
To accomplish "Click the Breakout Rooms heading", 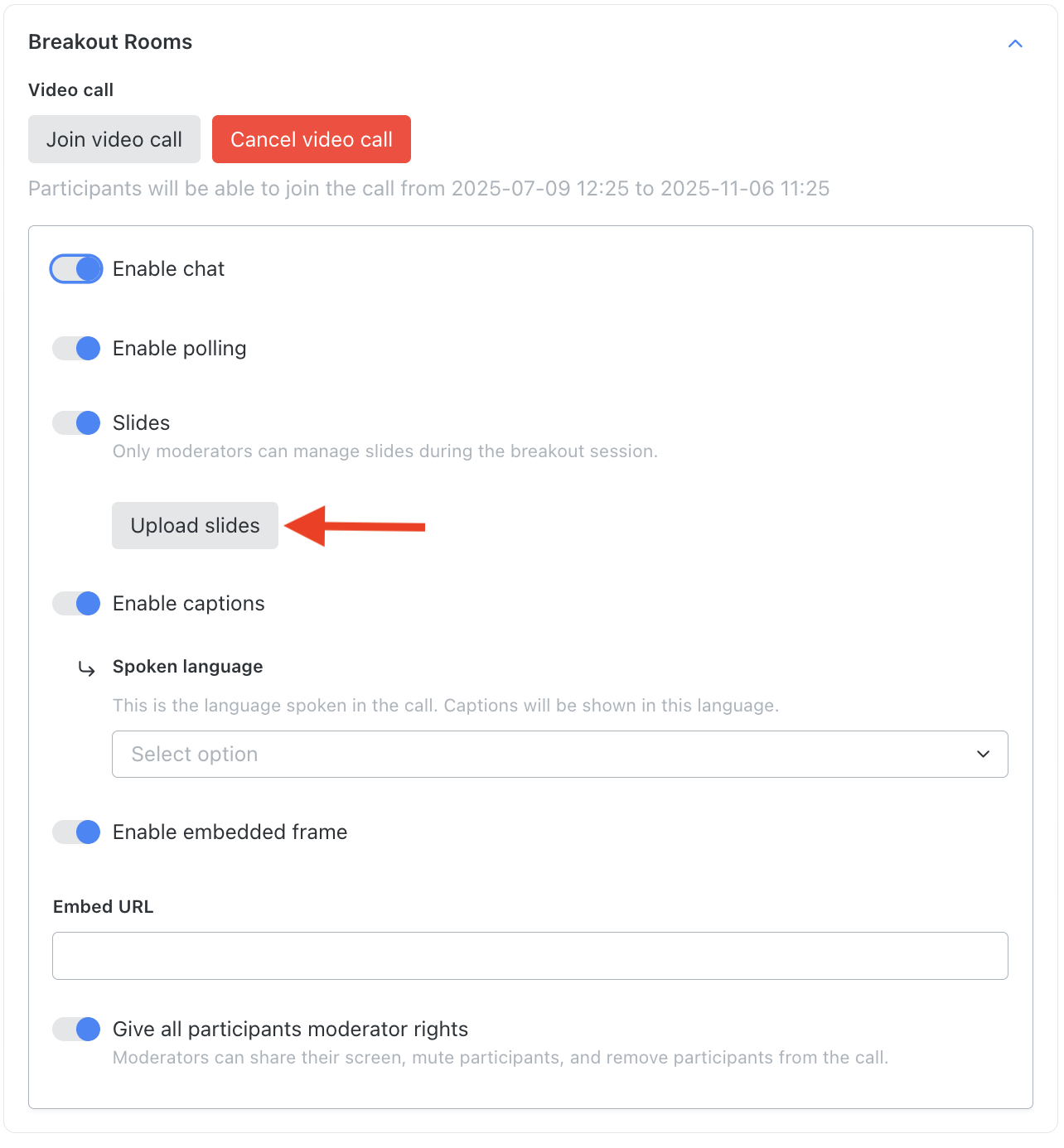I will tap(110, 42).
